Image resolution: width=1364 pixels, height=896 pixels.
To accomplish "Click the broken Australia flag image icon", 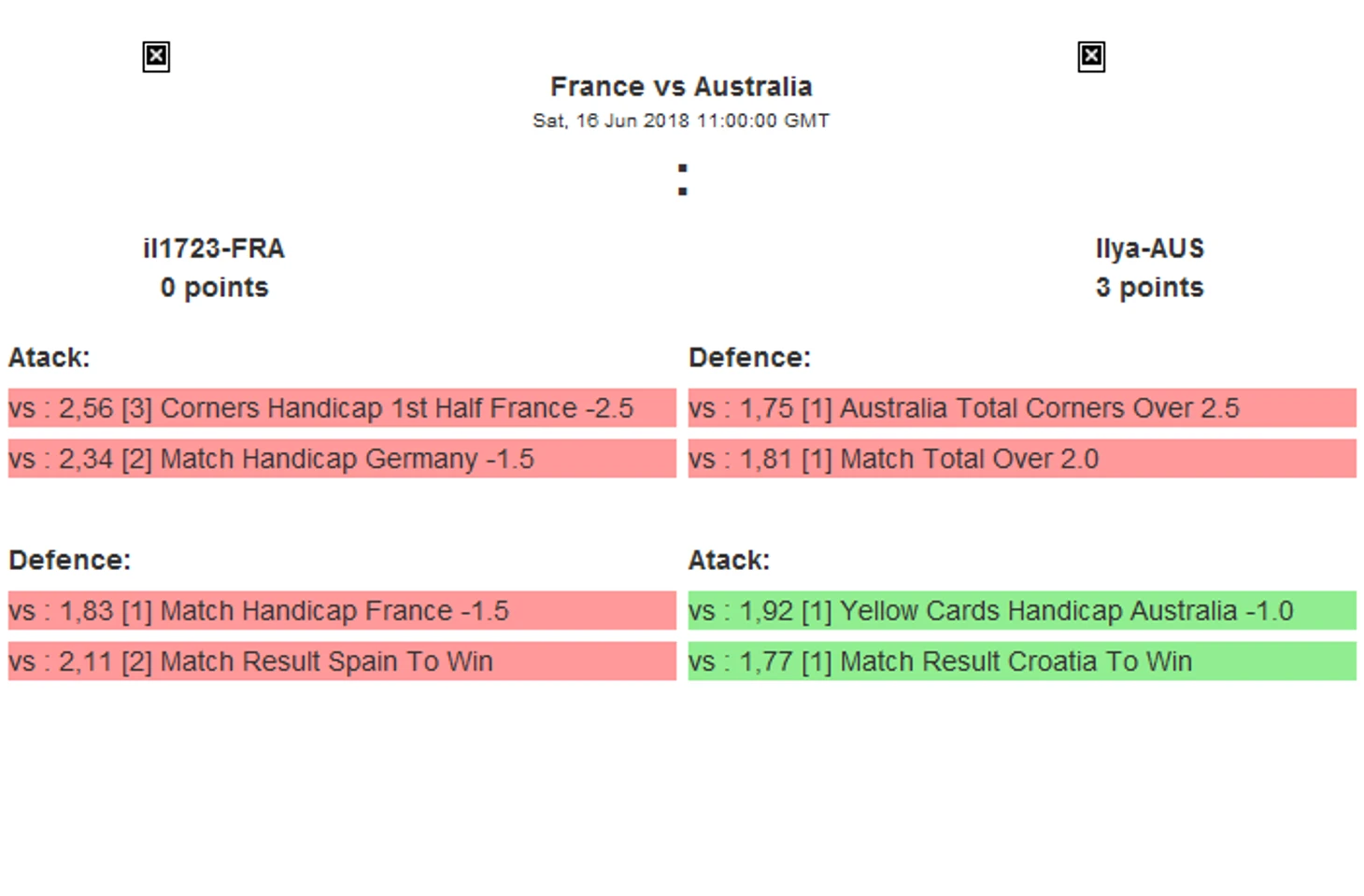I will [x=1091, y=57].
